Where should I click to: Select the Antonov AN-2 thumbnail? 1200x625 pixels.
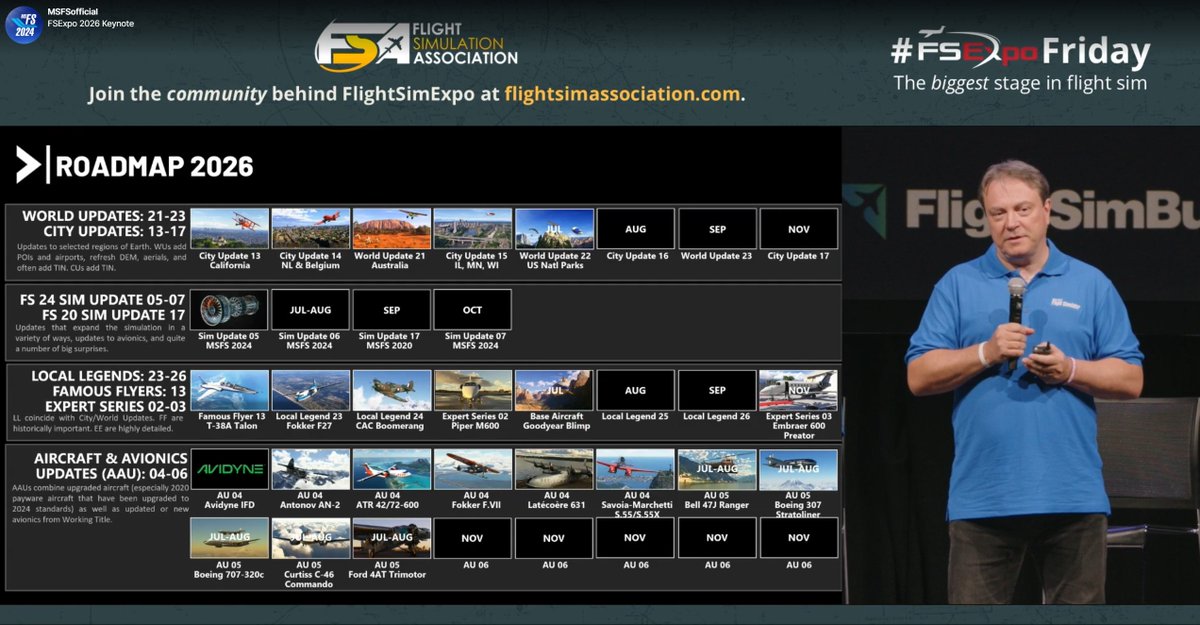[x=311, y=469]
